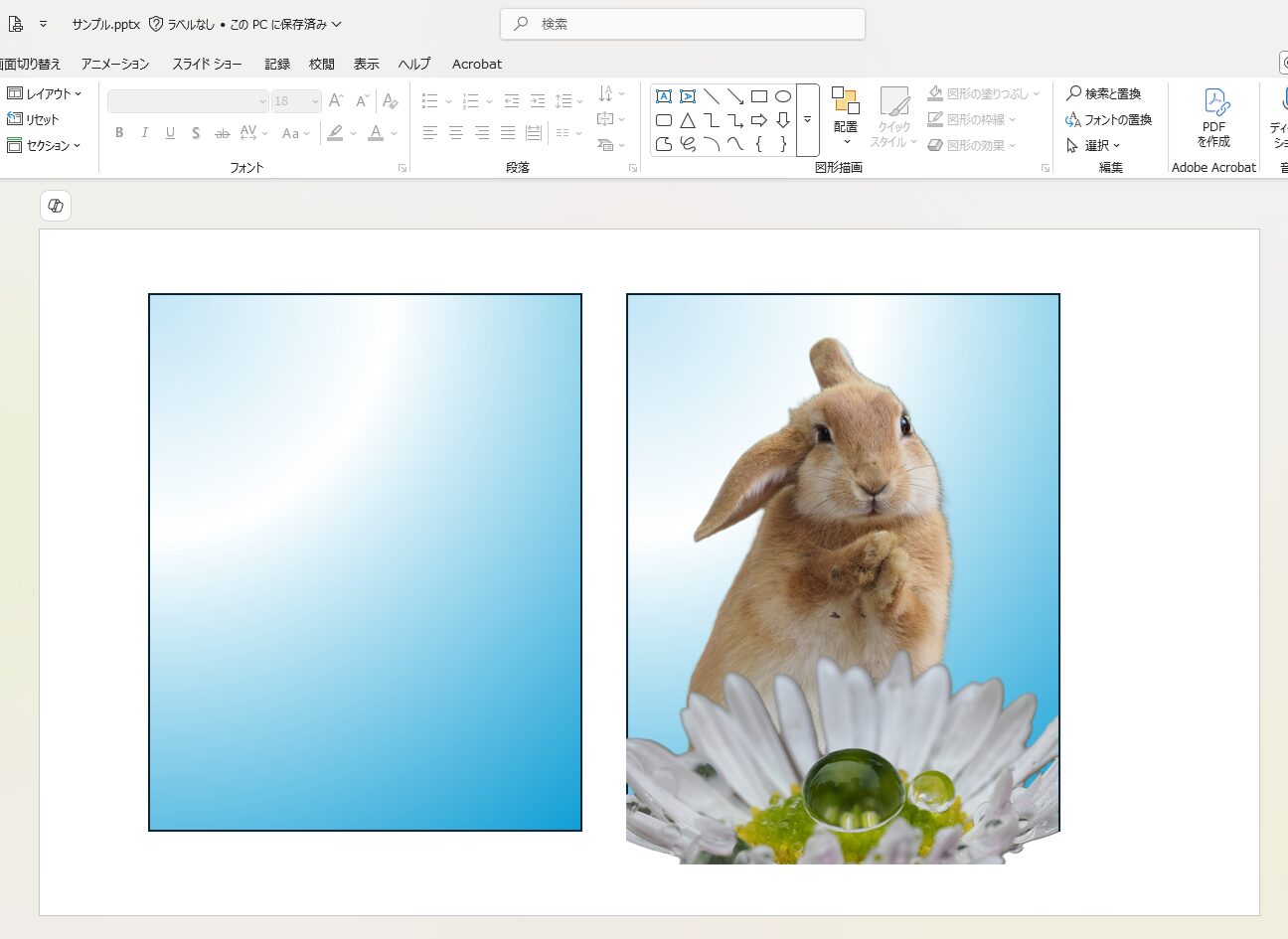Screen dimensions: 1288x939
Task: Open the セクション section dropdown
Action: pos(44,145)
